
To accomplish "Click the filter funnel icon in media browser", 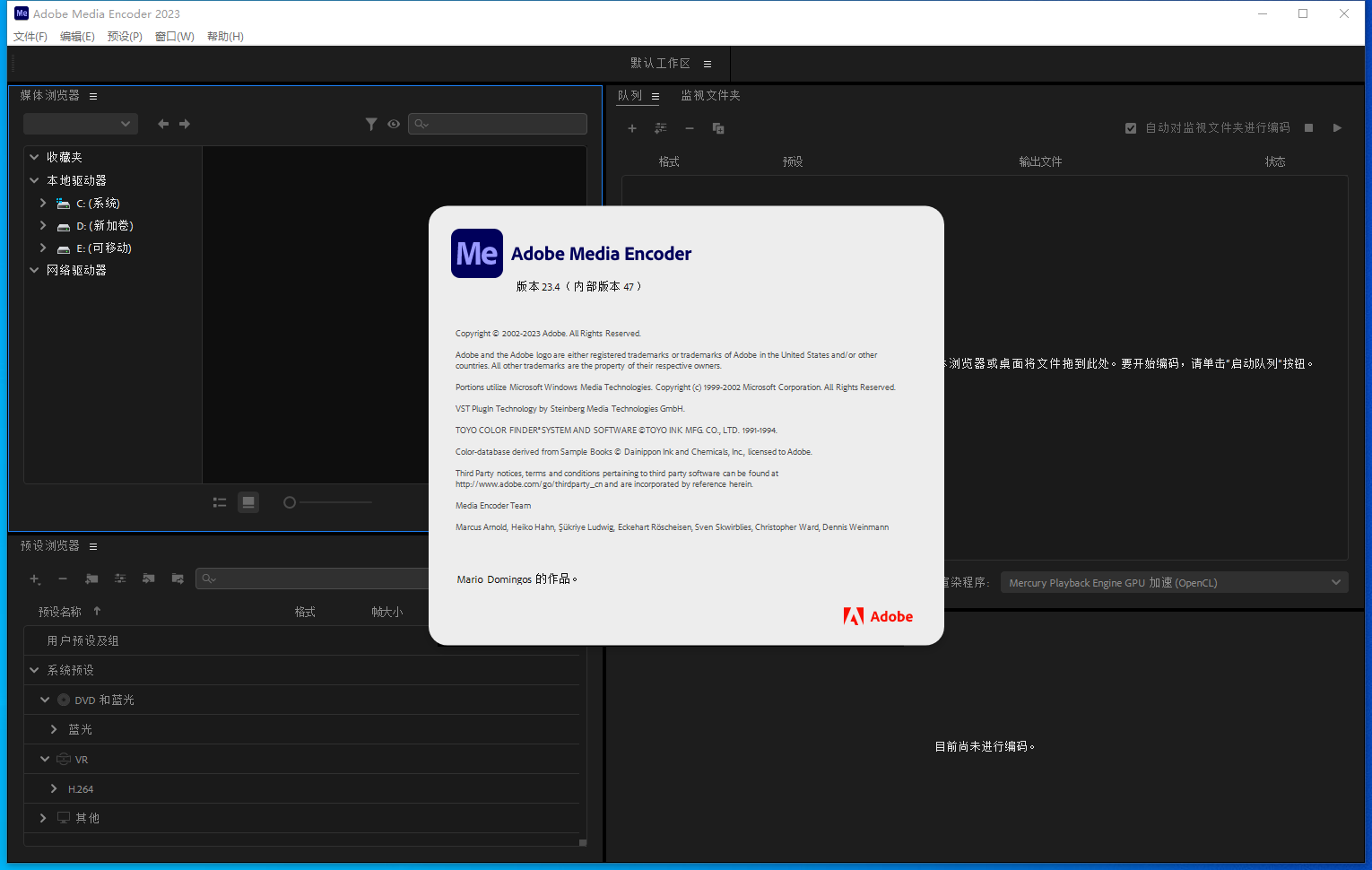I will pyautogui.click(x=371, y=124).
